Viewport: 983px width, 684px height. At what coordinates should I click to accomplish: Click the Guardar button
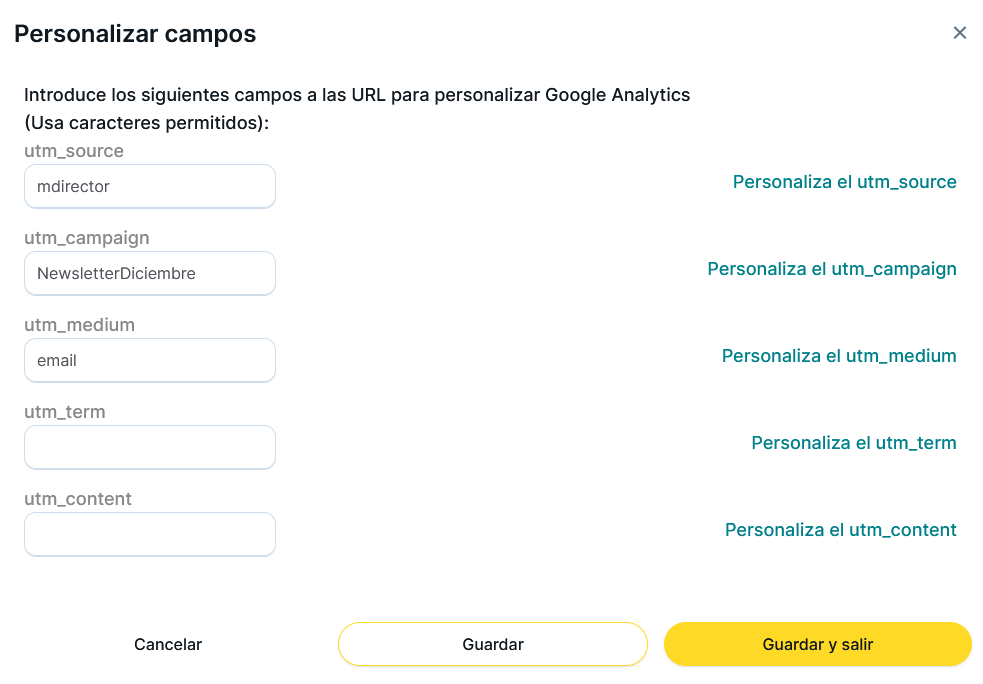point(493,644)
